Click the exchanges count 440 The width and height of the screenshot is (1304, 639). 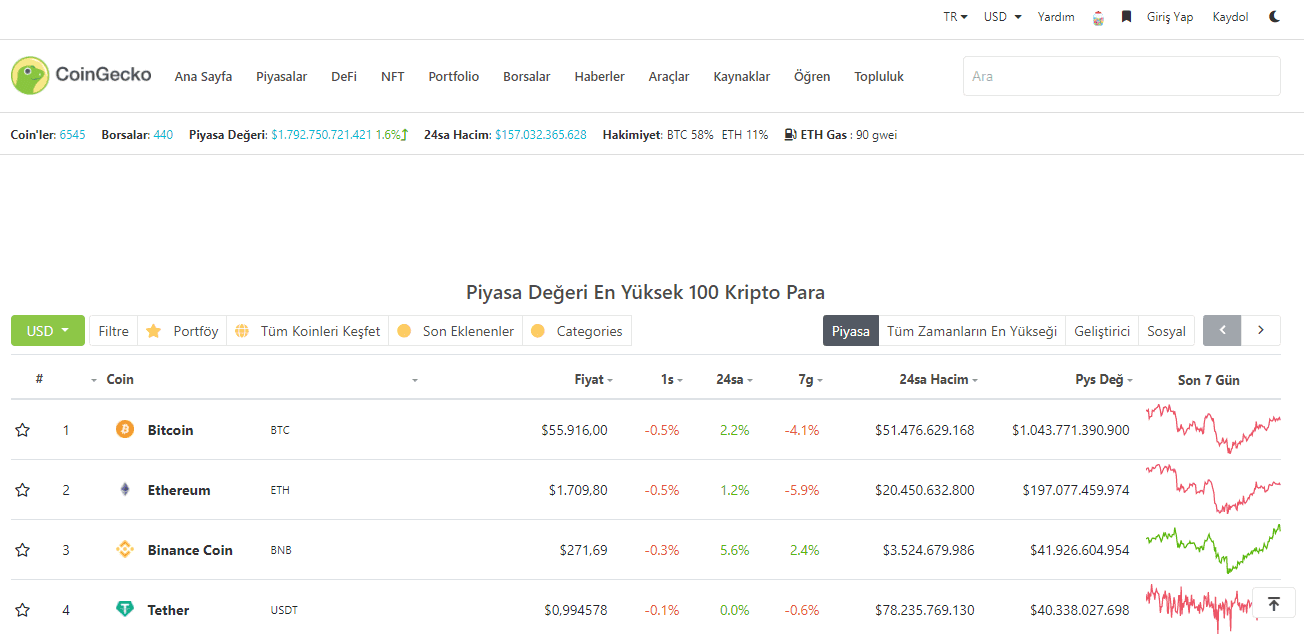(163, 134)
